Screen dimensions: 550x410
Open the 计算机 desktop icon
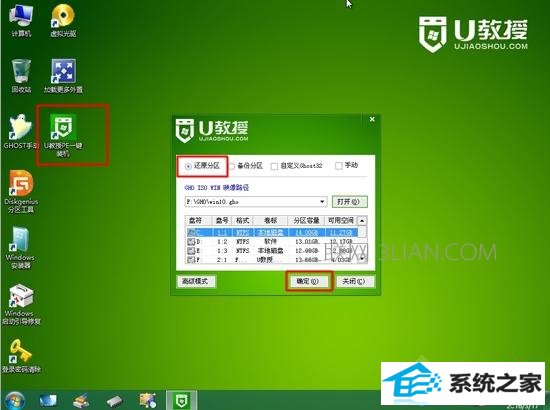click(x=21, y=20)
